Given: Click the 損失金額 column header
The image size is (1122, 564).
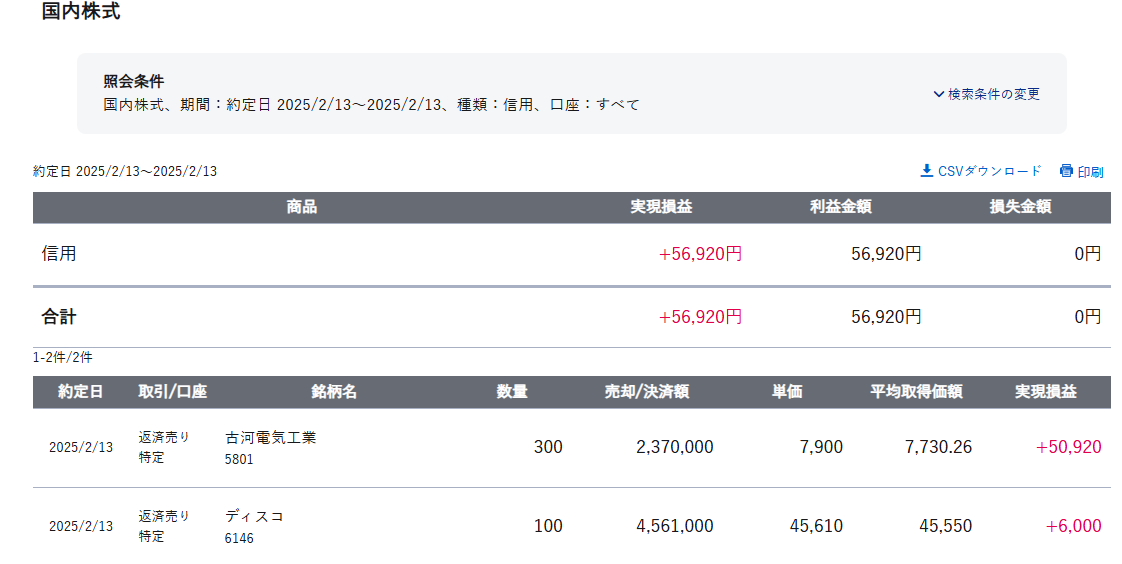Looking at the screenshot, I should (1020, 207).
